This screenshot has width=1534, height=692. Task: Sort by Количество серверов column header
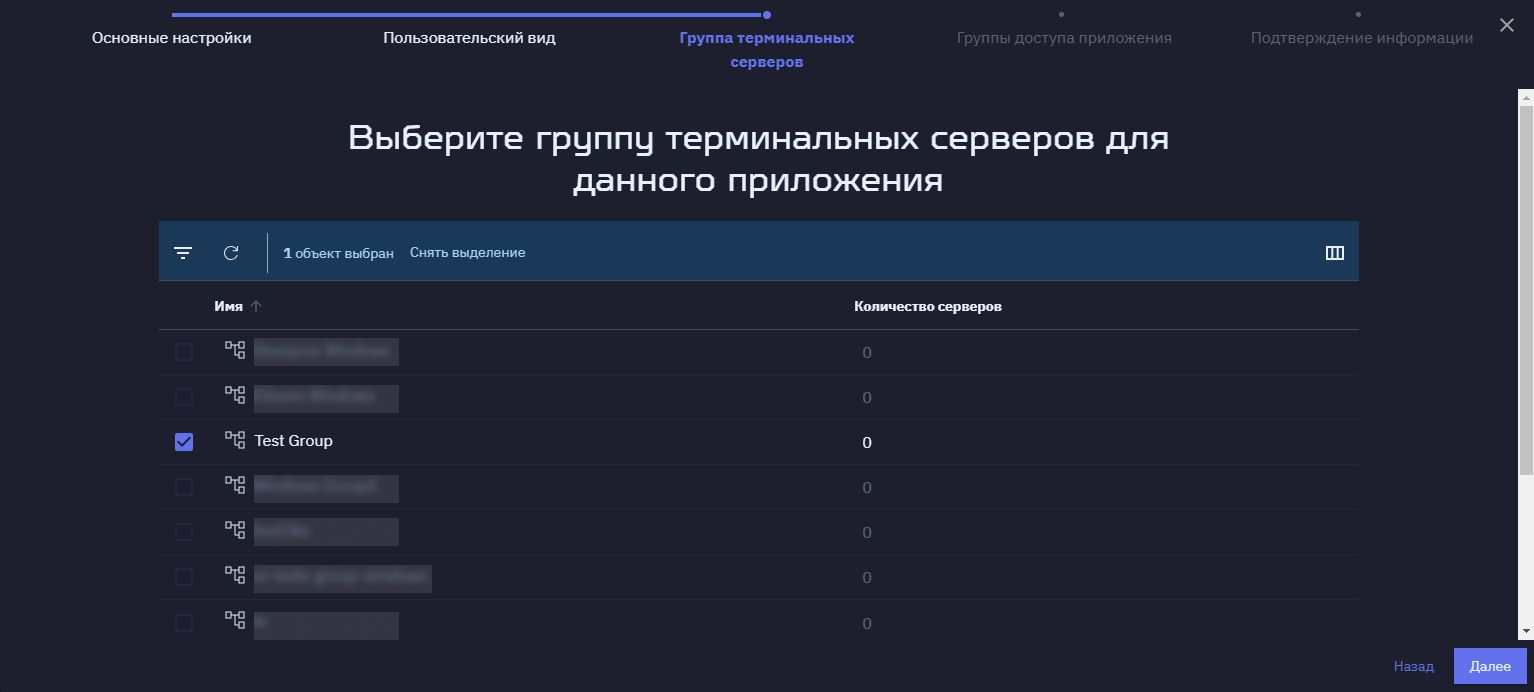(928, 307)
